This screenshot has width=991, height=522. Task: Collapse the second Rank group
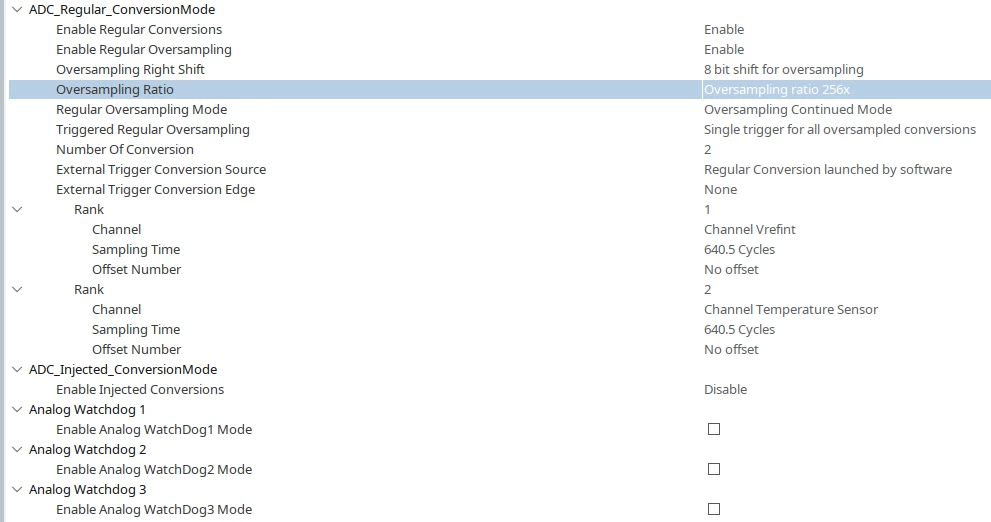pyautogui.click(x=17, y=289)
